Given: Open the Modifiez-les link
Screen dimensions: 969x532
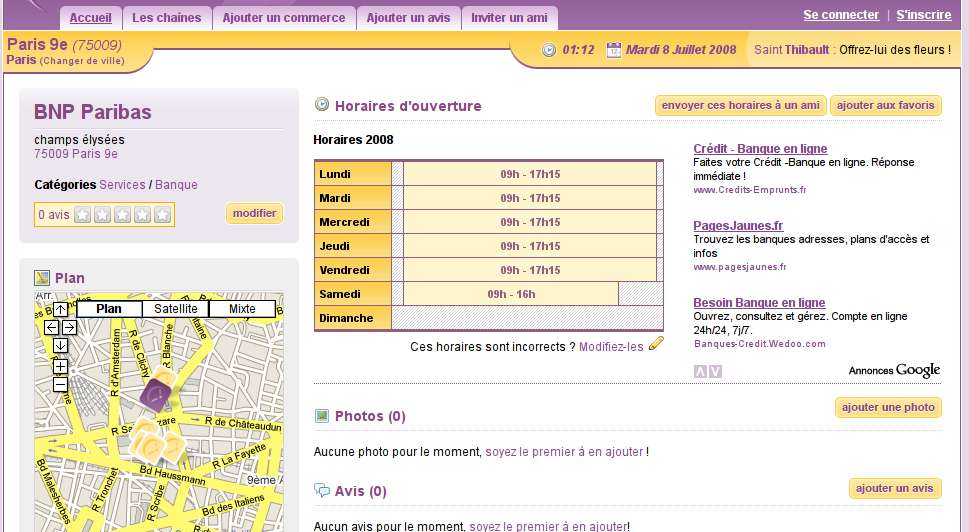Looking at the screenshot, I should point(611,347).
